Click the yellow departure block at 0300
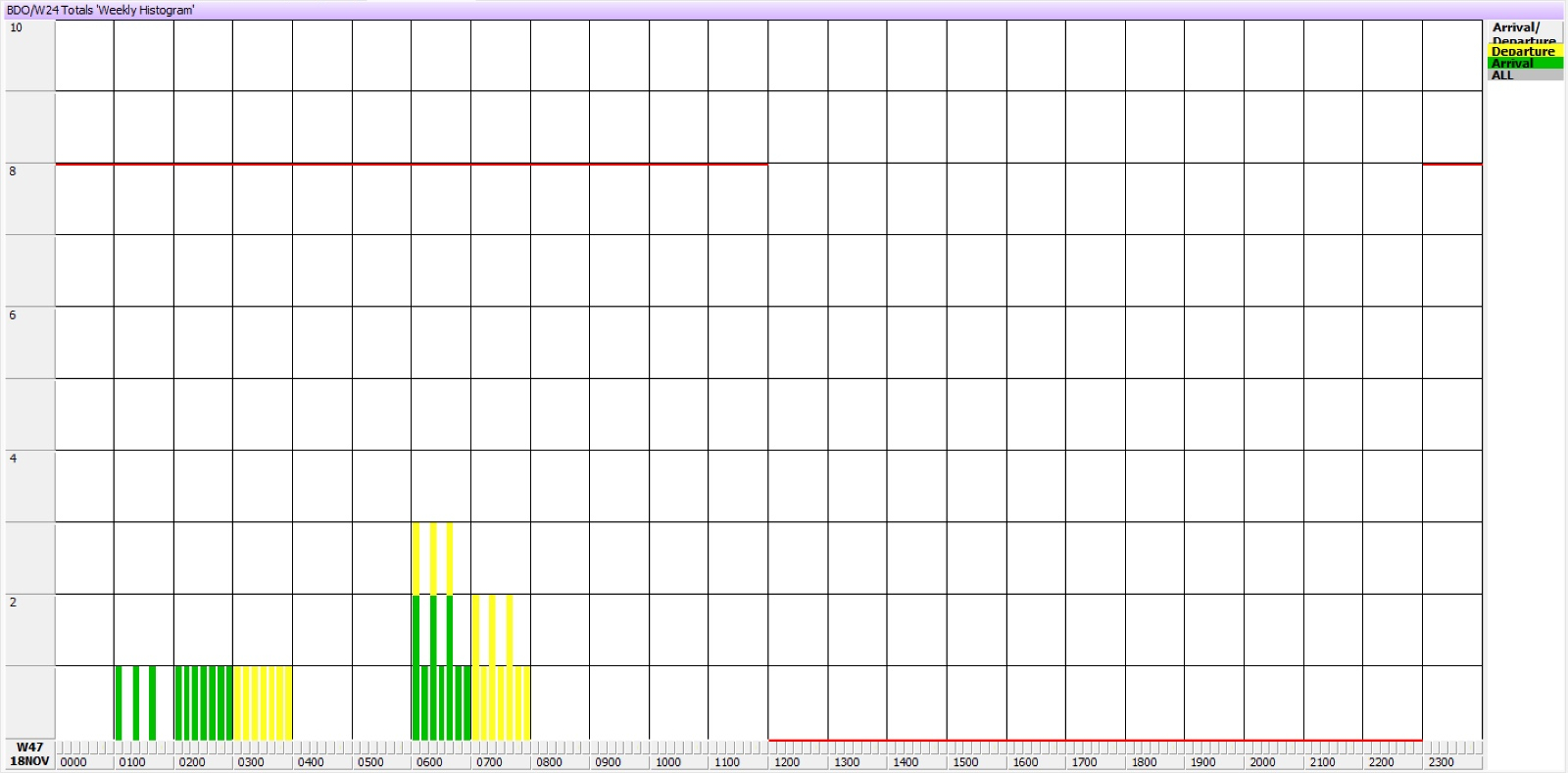 pos(263,702)
